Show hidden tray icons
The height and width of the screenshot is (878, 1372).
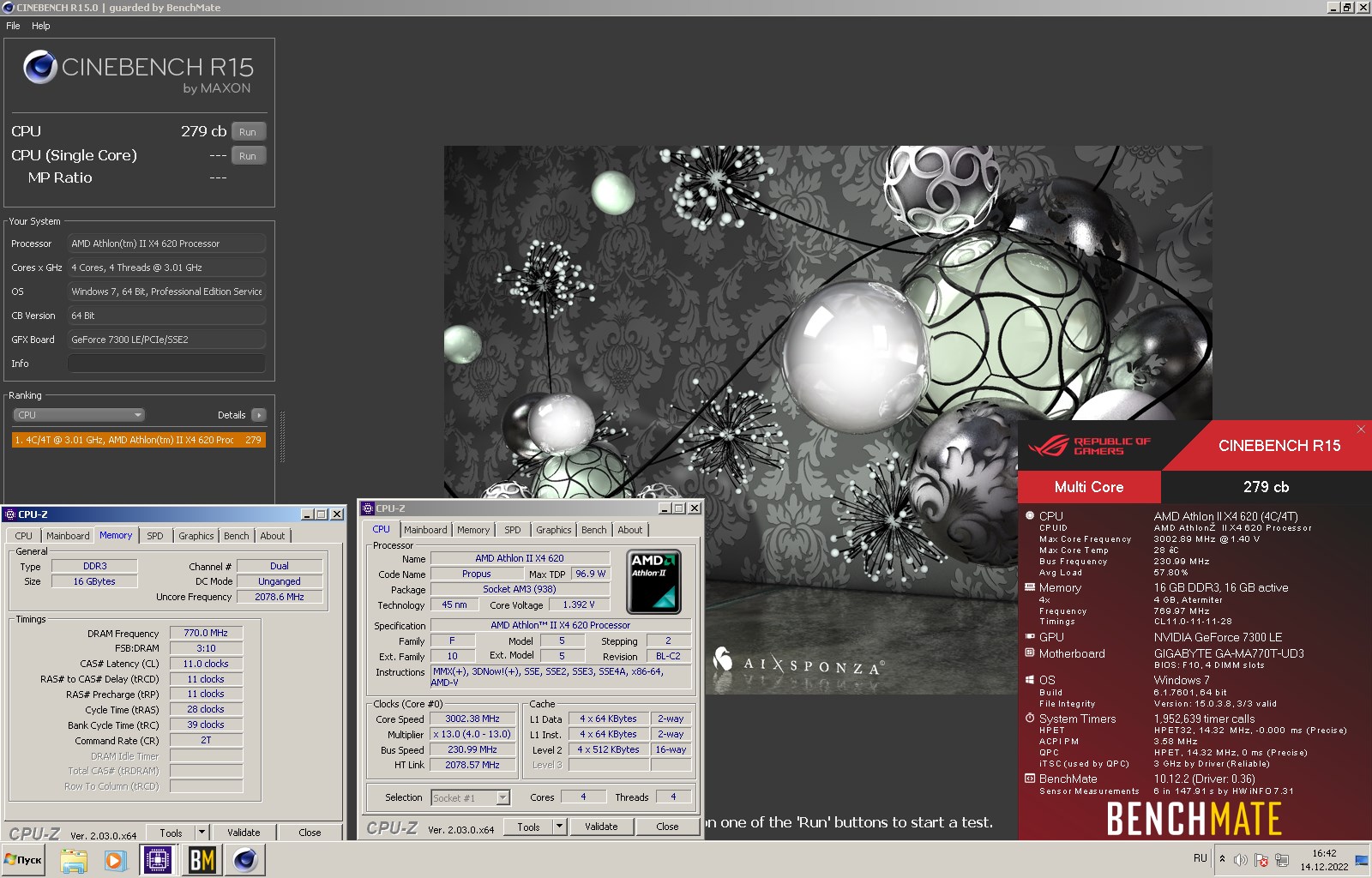[1222, 859]
